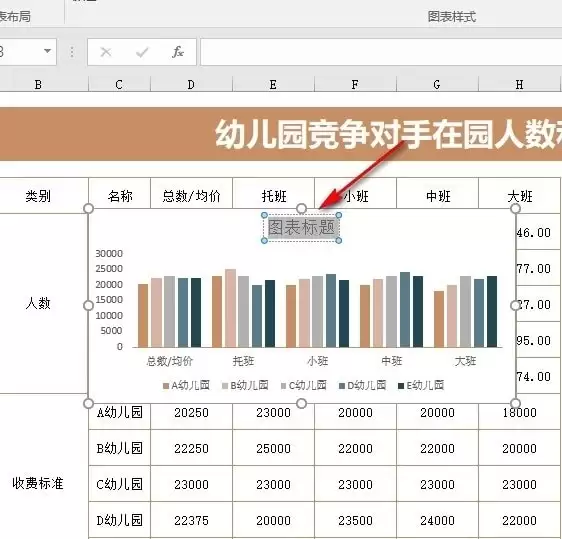Select cell with value 25000
The image size is (562, 539).
pyautogui.click(x=273, y=448)
